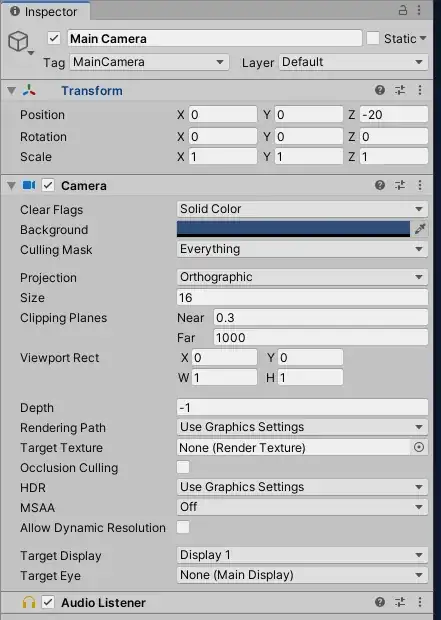Disable the Camera component checkbox

coord(48,185)
